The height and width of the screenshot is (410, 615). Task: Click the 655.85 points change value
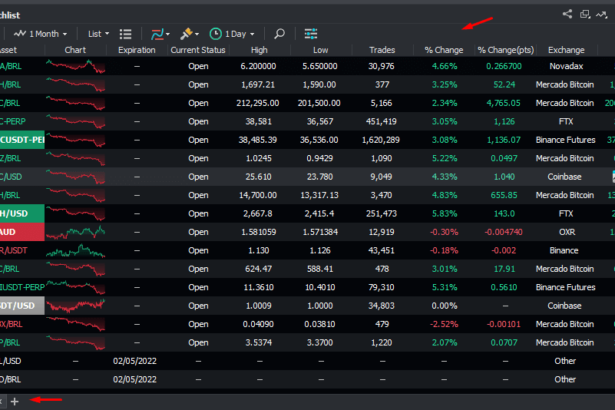point(504,195)
